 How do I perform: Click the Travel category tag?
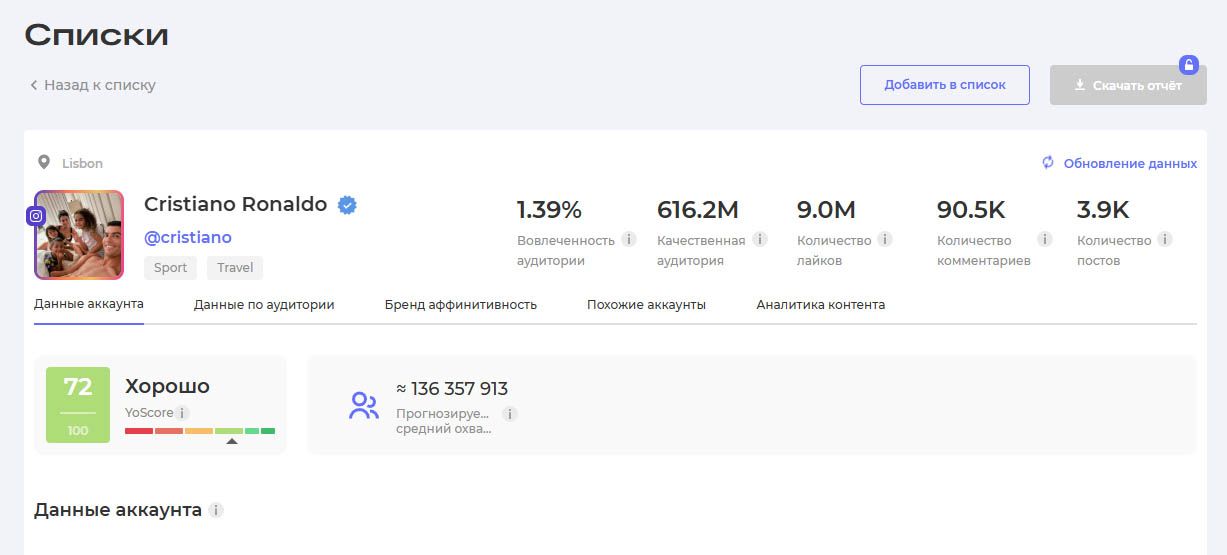[x=235, y=267]
